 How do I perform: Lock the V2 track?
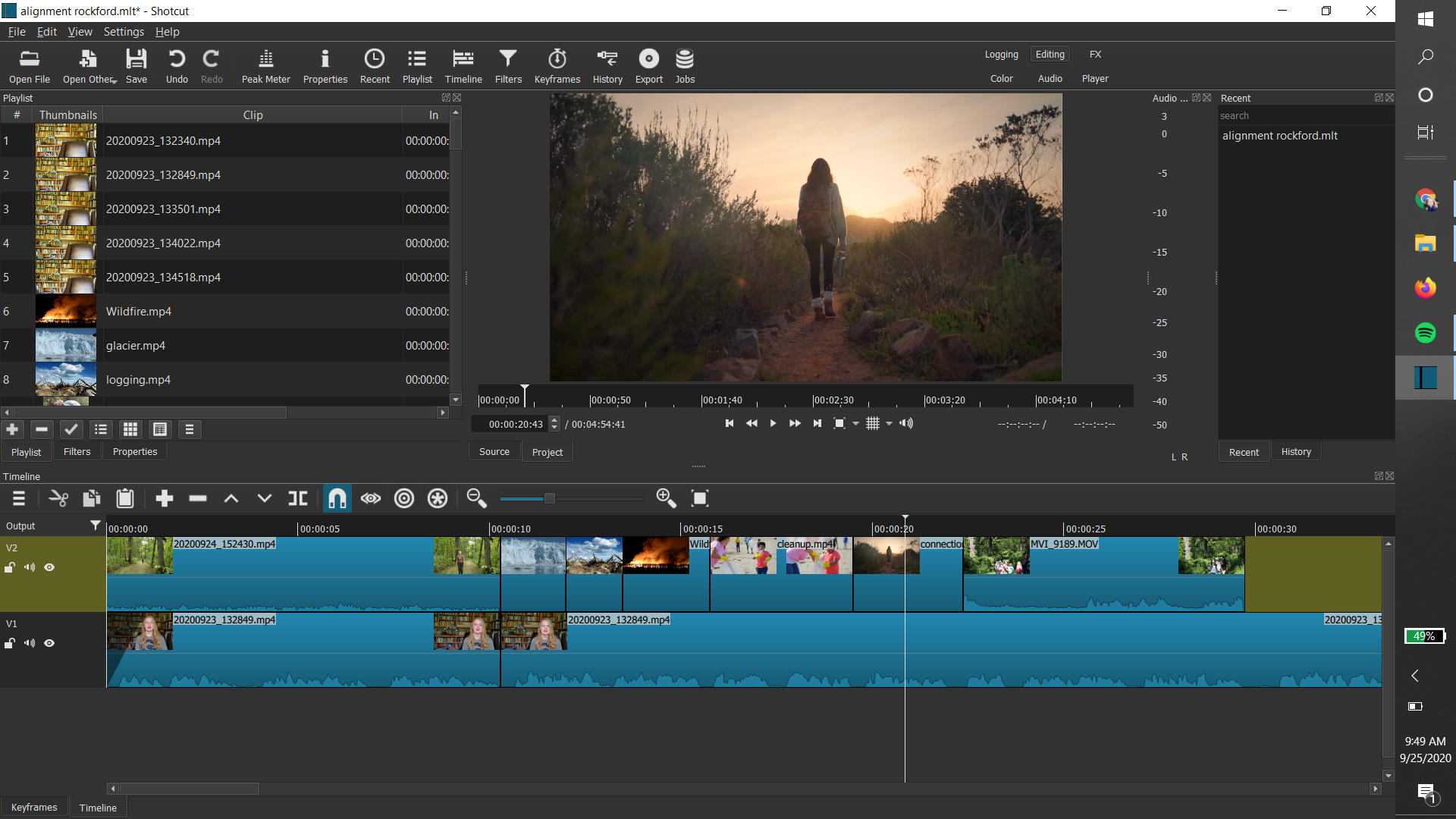click(10, 567)
